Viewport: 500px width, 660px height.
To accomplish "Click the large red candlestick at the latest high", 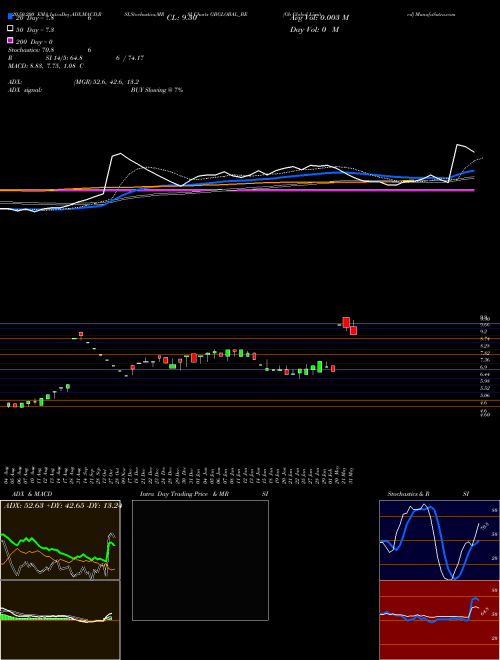I will [346, 322].
